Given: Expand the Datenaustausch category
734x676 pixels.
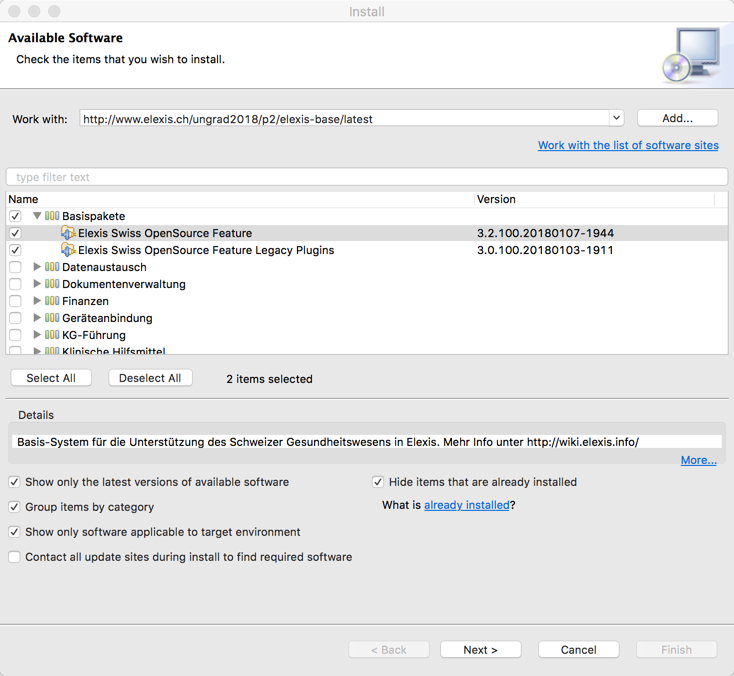Looking at the screenshot, I should (x=37, y=267).
